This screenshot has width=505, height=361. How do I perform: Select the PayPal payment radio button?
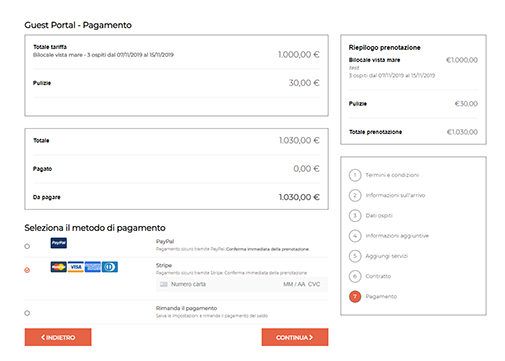click(27, 246)
